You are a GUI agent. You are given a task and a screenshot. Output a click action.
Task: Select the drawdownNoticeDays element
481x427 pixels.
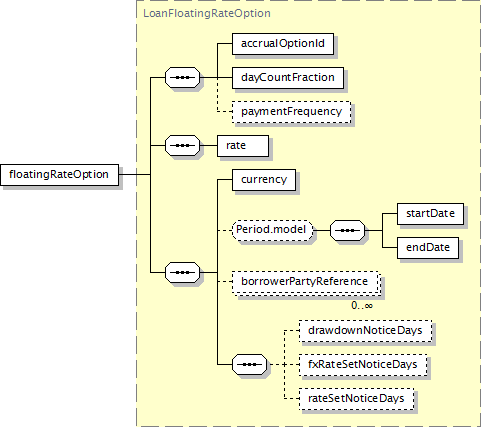pyautogui.click(x=365, y=331)
